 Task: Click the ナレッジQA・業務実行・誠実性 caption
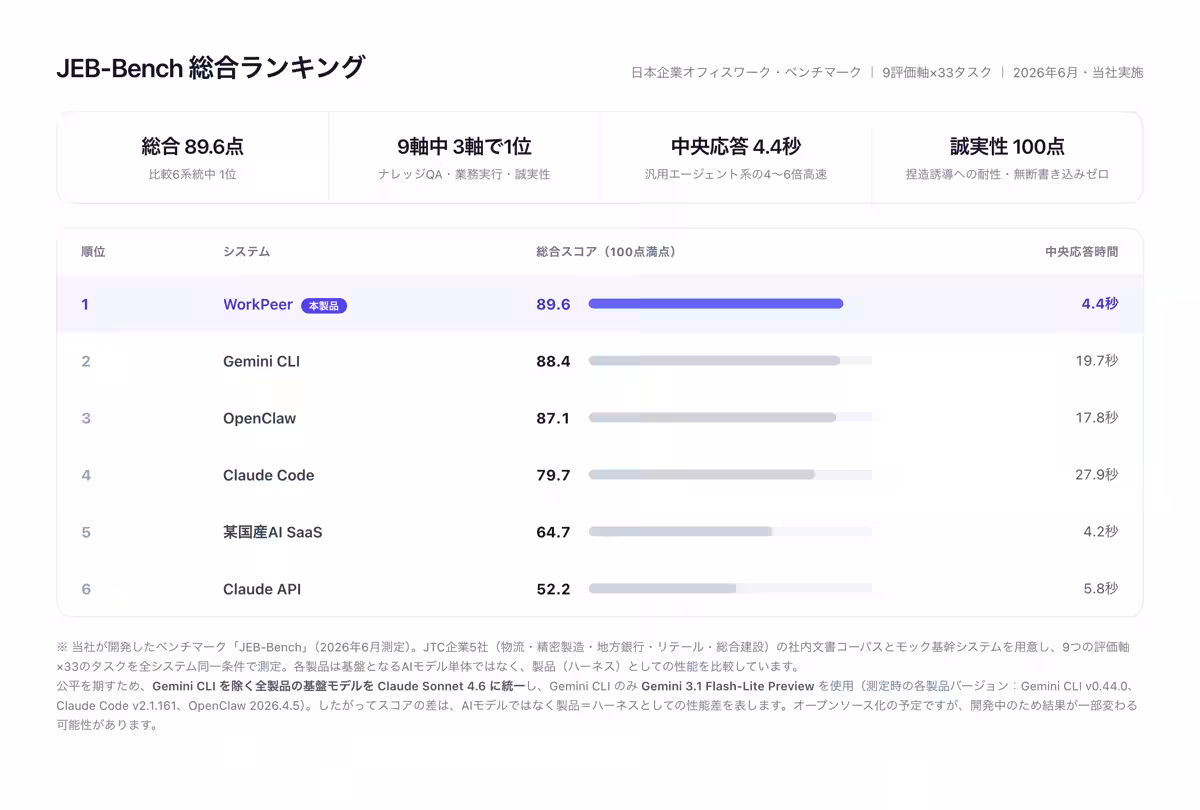tap(464, 174)
